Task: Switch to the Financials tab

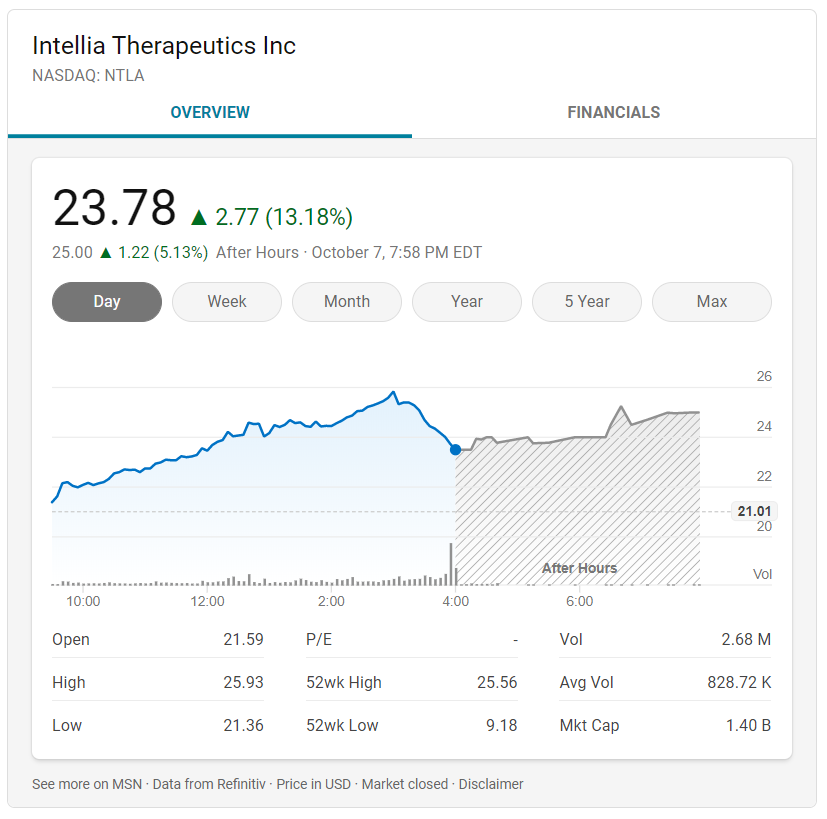Action: click(x=613, y=113)
